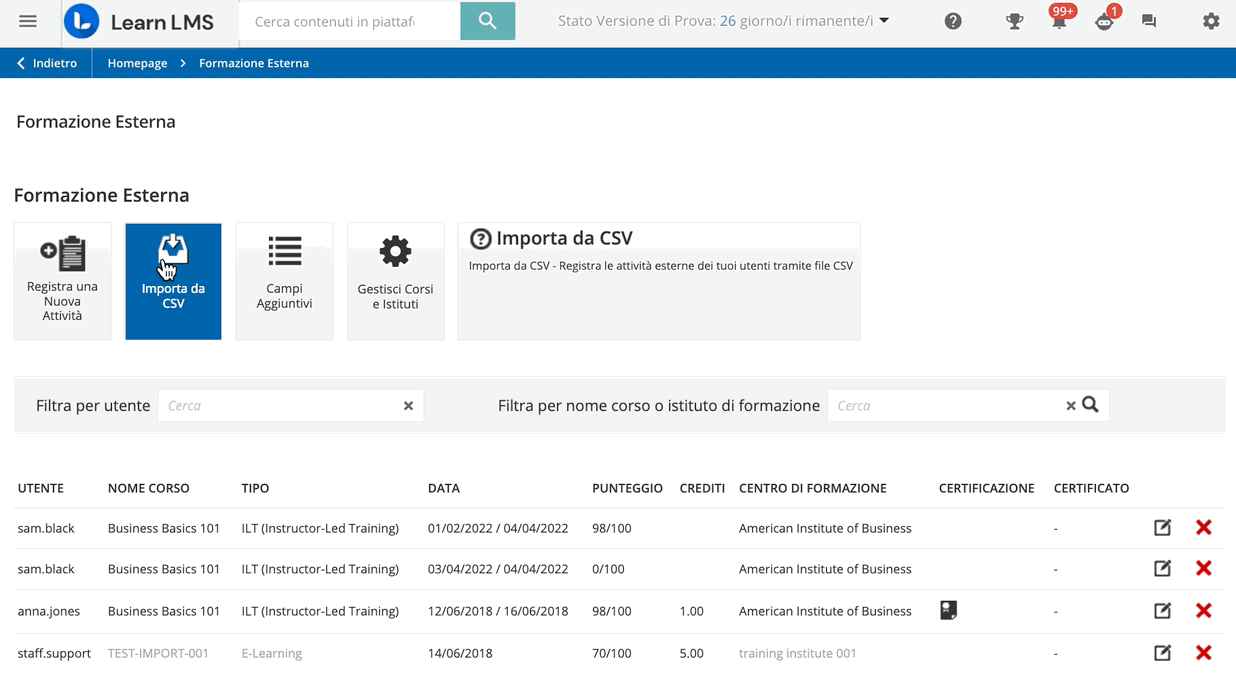Screen dimensions: 1236x674
Task: Navigate back using Indietro
Action: point(44,62)
